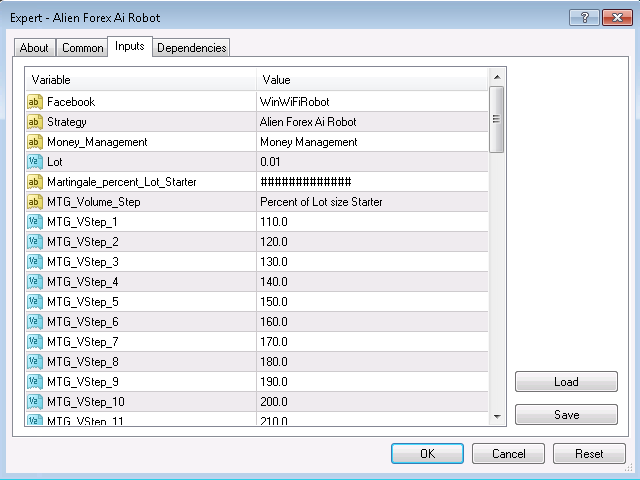Click the numeric icon beside MTG_VStep_5
The height and width of the screenshot is (480, 640).
35,302
